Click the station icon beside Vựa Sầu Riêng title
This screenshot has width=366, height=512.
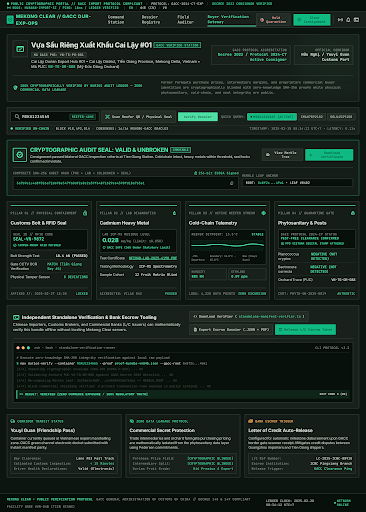20,49
